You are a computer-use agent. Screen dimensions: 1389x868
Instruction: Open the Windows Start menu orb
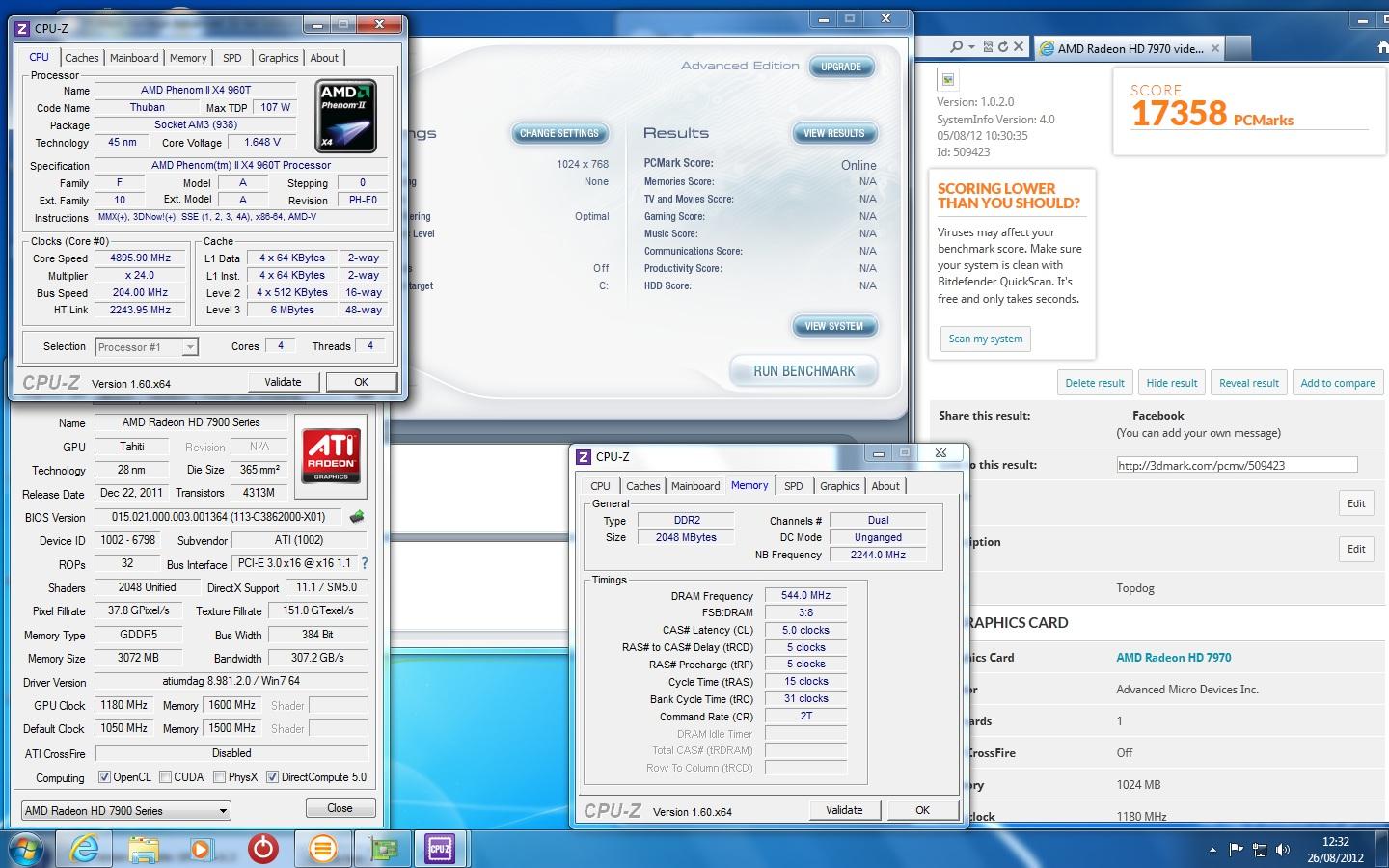point(25,850)
